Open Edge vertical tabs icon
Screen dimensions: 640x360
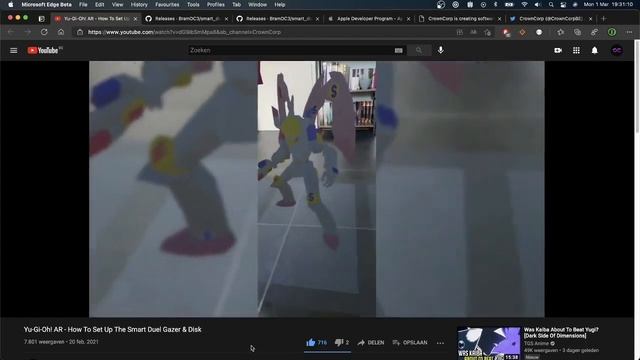tap(41, 18)
